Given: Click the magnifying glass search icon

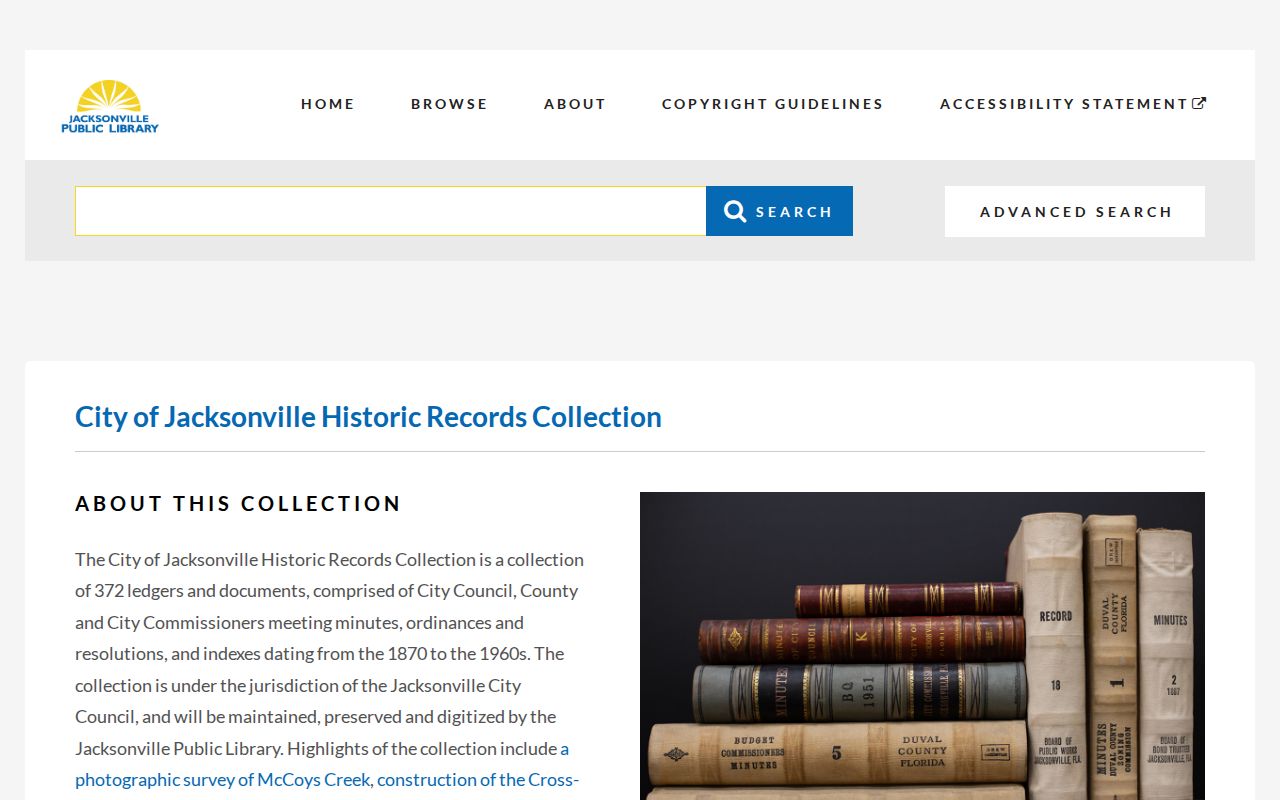Looking at the screenshot, I should 735,211.
